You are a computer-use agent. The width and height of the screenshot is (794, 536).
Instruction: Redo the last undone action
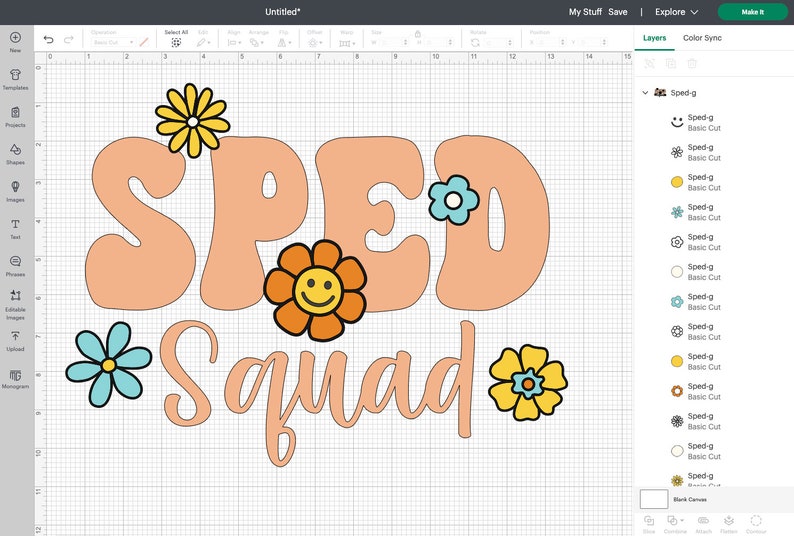[68, 40]
